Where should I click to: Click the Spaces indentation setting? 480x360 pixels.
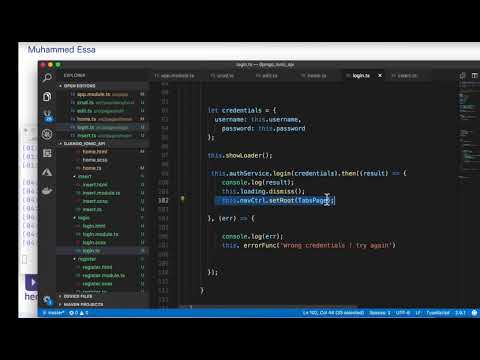pyautogui.click(x=380, y=313)
